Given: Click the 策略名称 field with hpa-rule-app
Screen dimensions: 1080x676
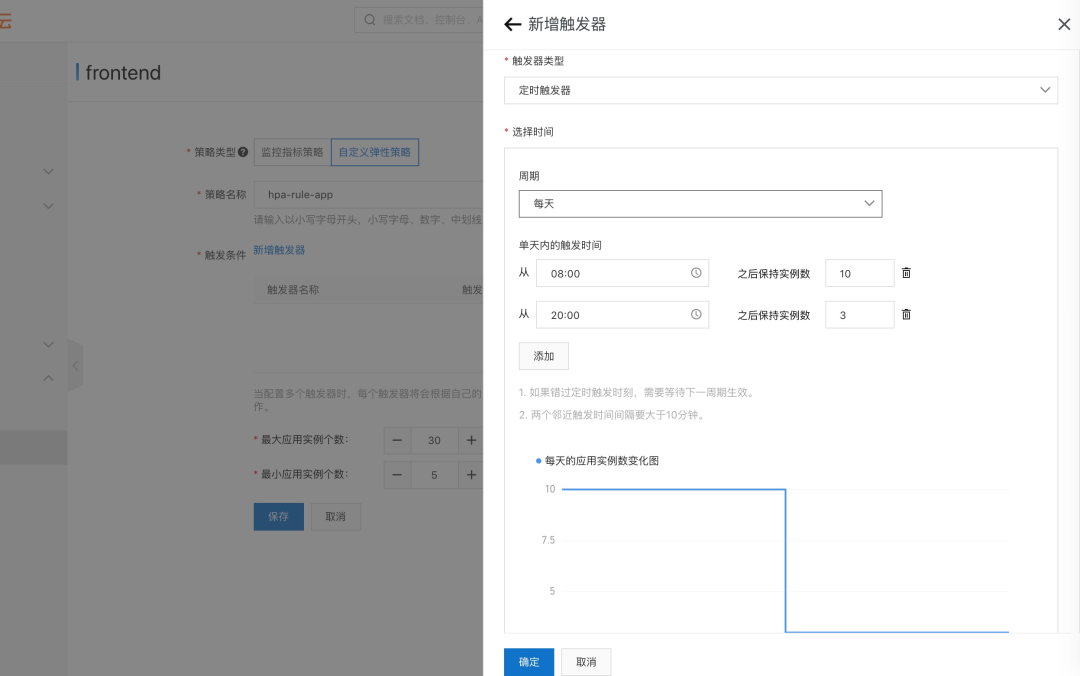Looking at the screenshot, I should (368, 195).
